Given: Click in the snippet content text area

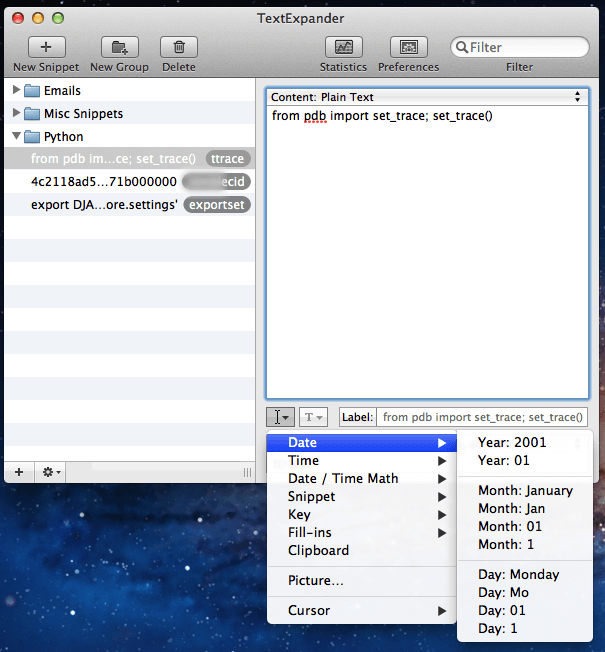Looking at the screenshot, I should [x=427, y=252].
